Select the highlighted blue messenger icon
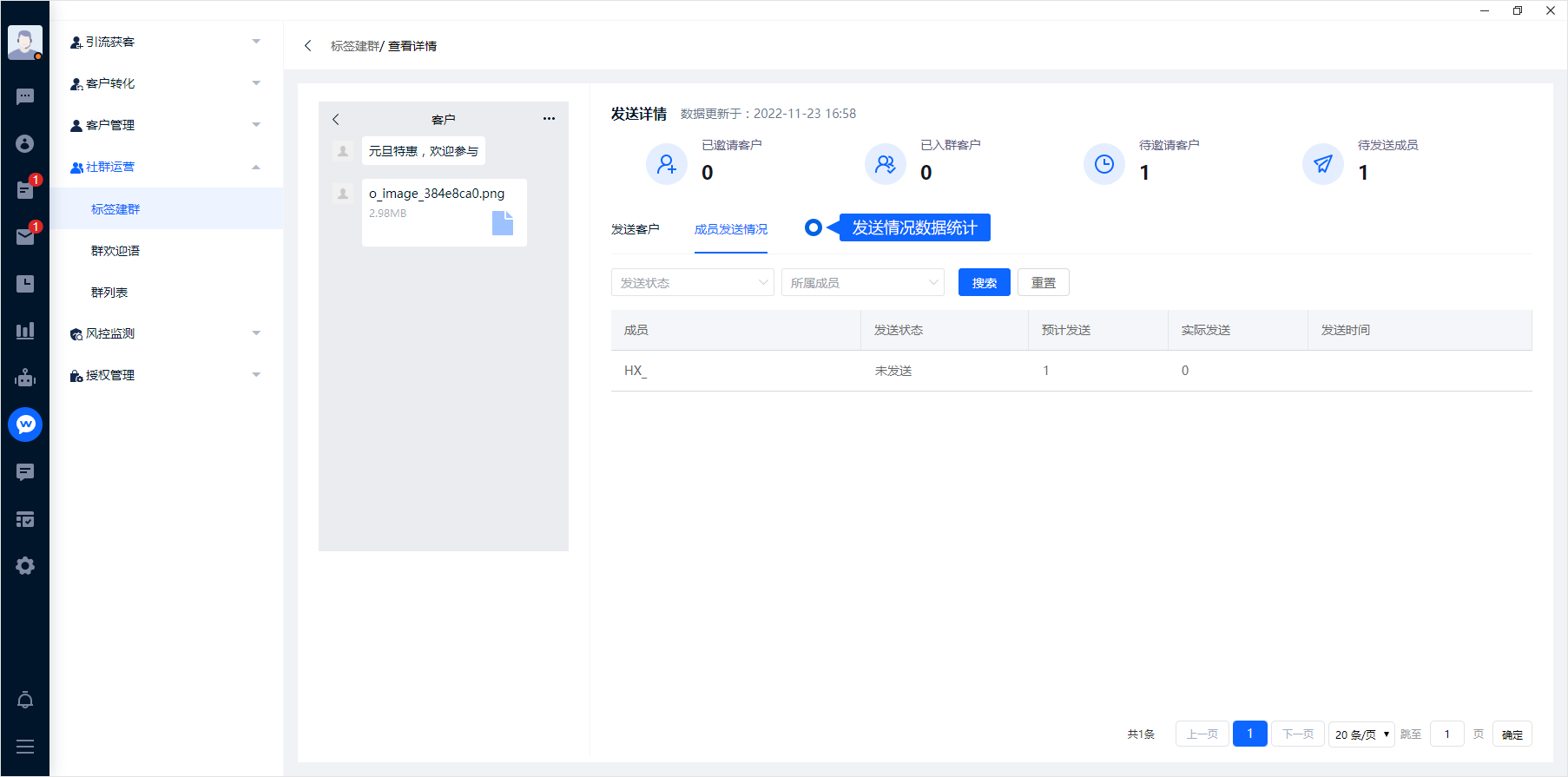1568x777 pixels. (25, 425)
